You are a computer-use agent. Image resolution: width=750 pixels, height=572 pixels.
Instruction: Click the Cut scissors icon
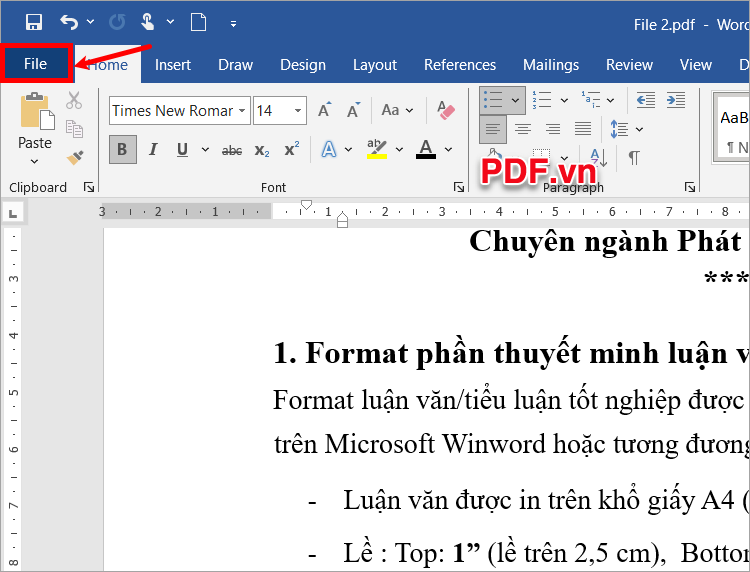pos(74,100)
